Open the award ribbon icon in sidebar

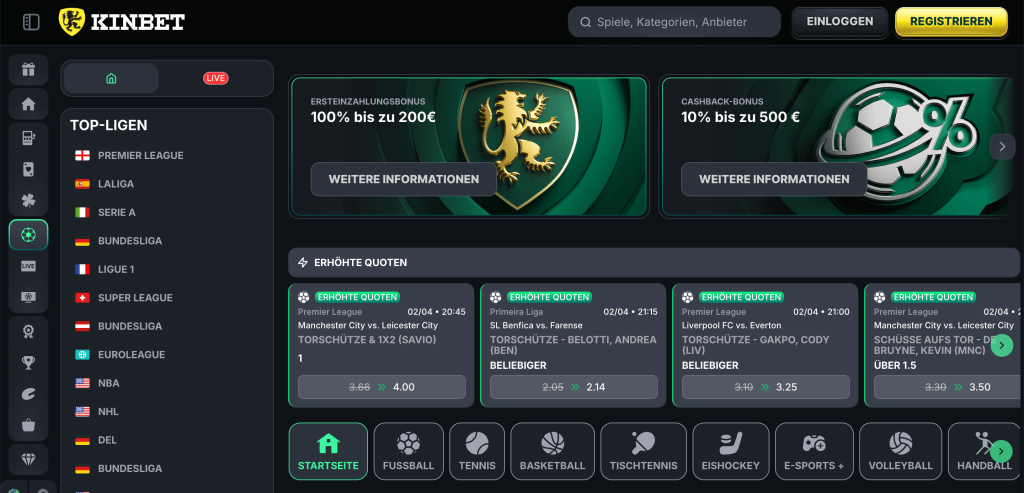pos(28,332)
